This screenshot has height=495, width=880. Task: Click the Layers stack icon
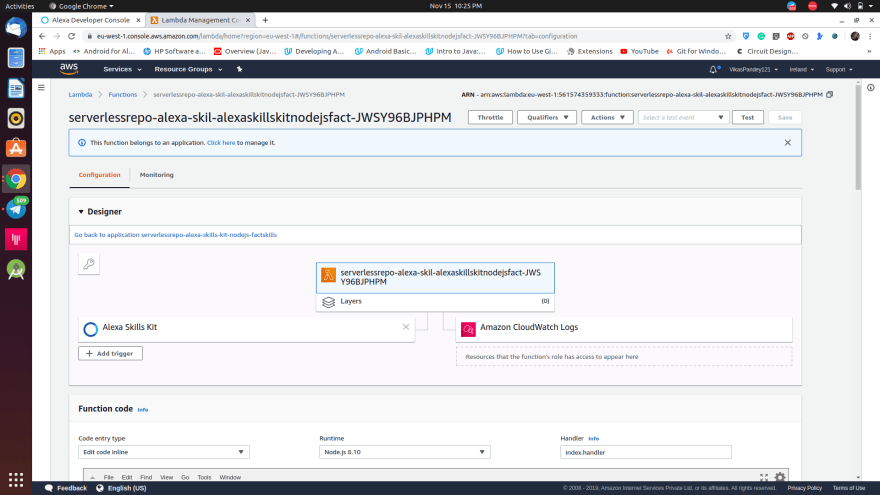coord(328,302)
